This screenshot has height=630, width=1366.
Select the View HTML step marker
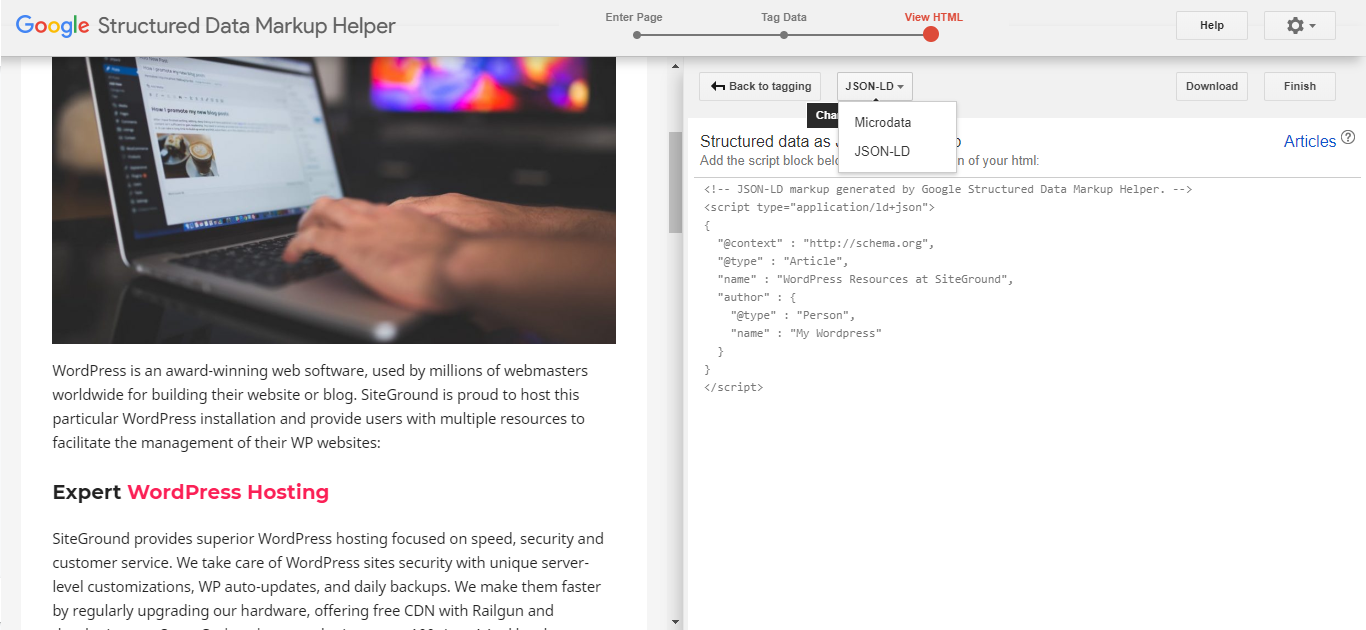pos(931,34)
